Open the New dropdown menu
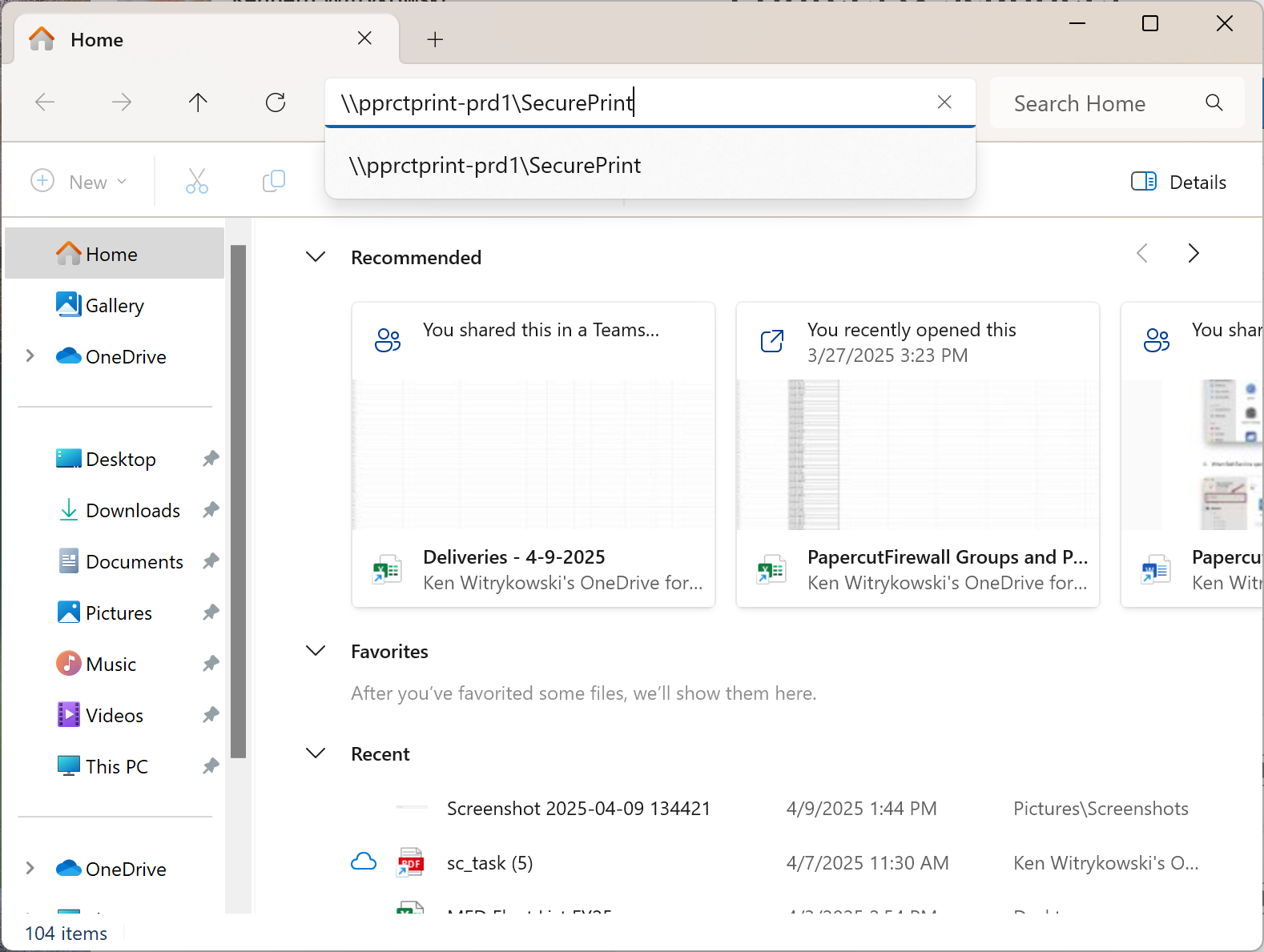This screenshot has height=952, width=1264. coord(79,182)
